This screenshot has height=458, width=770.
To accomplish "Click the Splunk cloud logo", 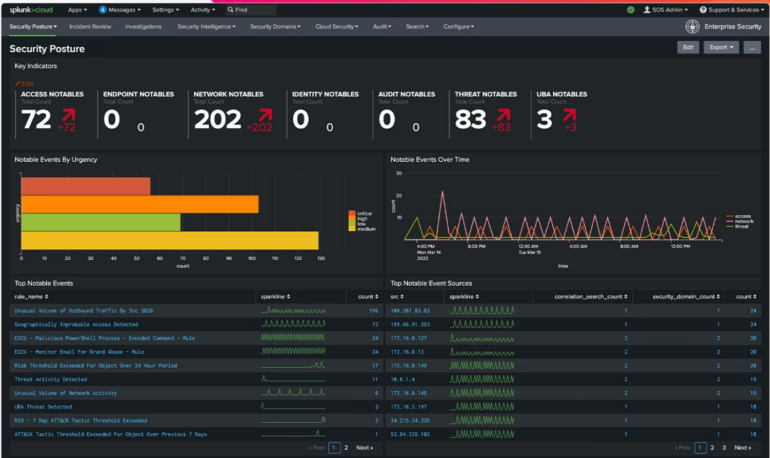I will [30, 10].
